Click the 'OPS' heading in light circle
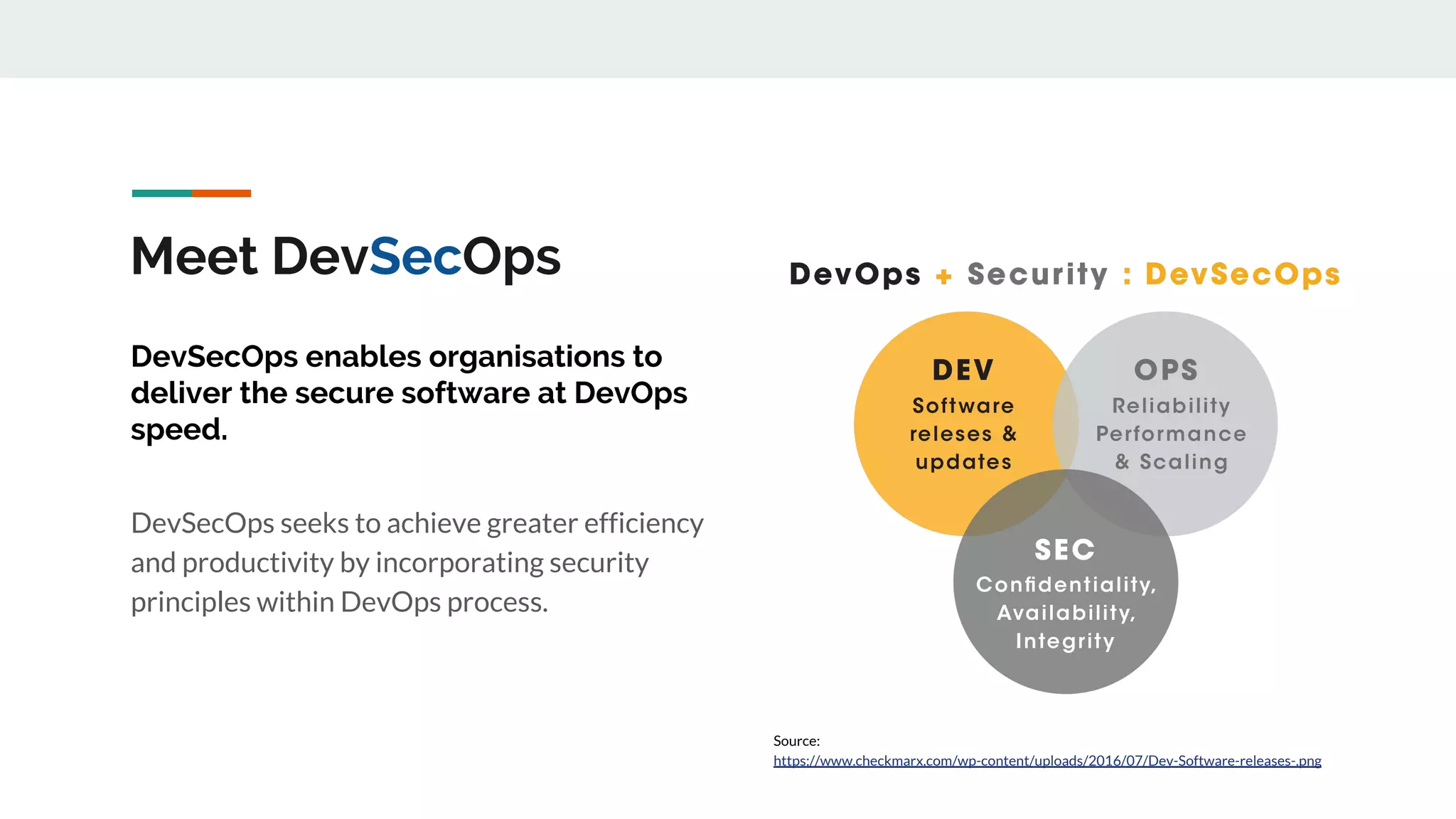 coord(1166,370)
